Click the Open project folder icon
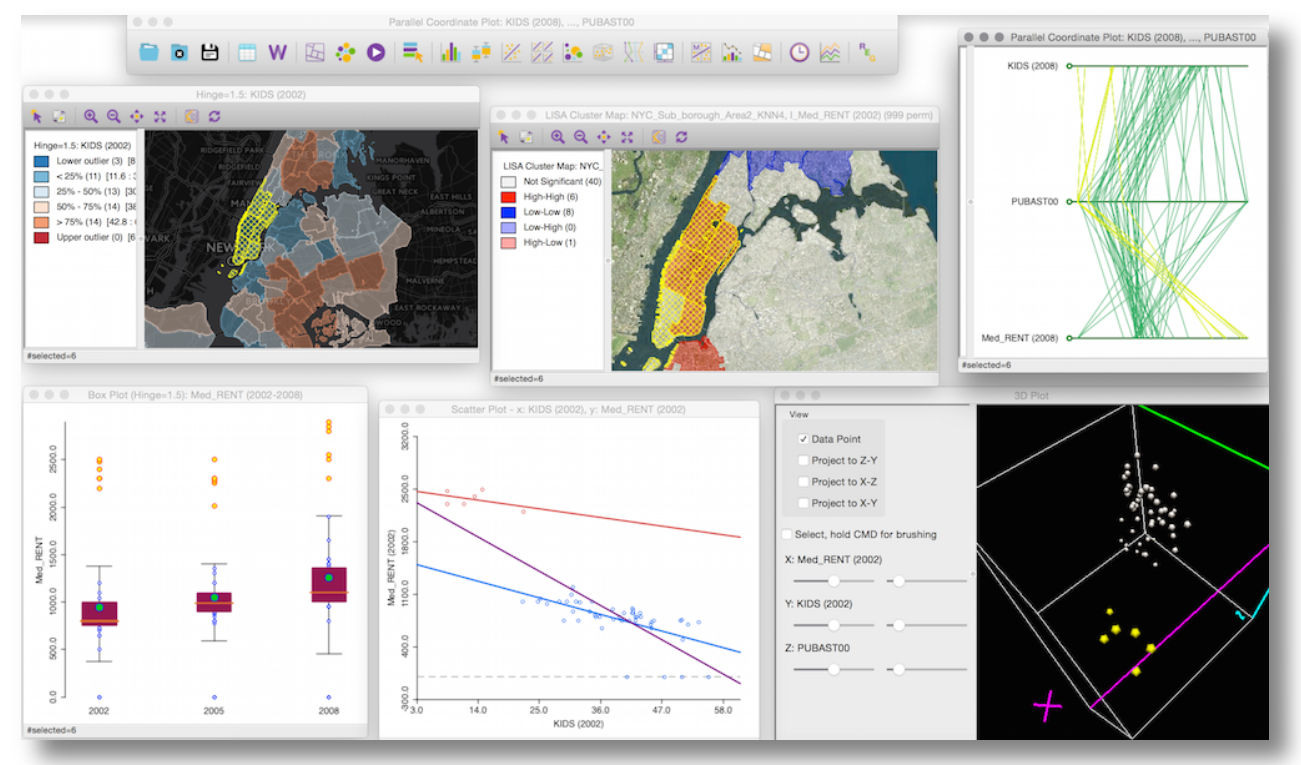 pos(149,53)
